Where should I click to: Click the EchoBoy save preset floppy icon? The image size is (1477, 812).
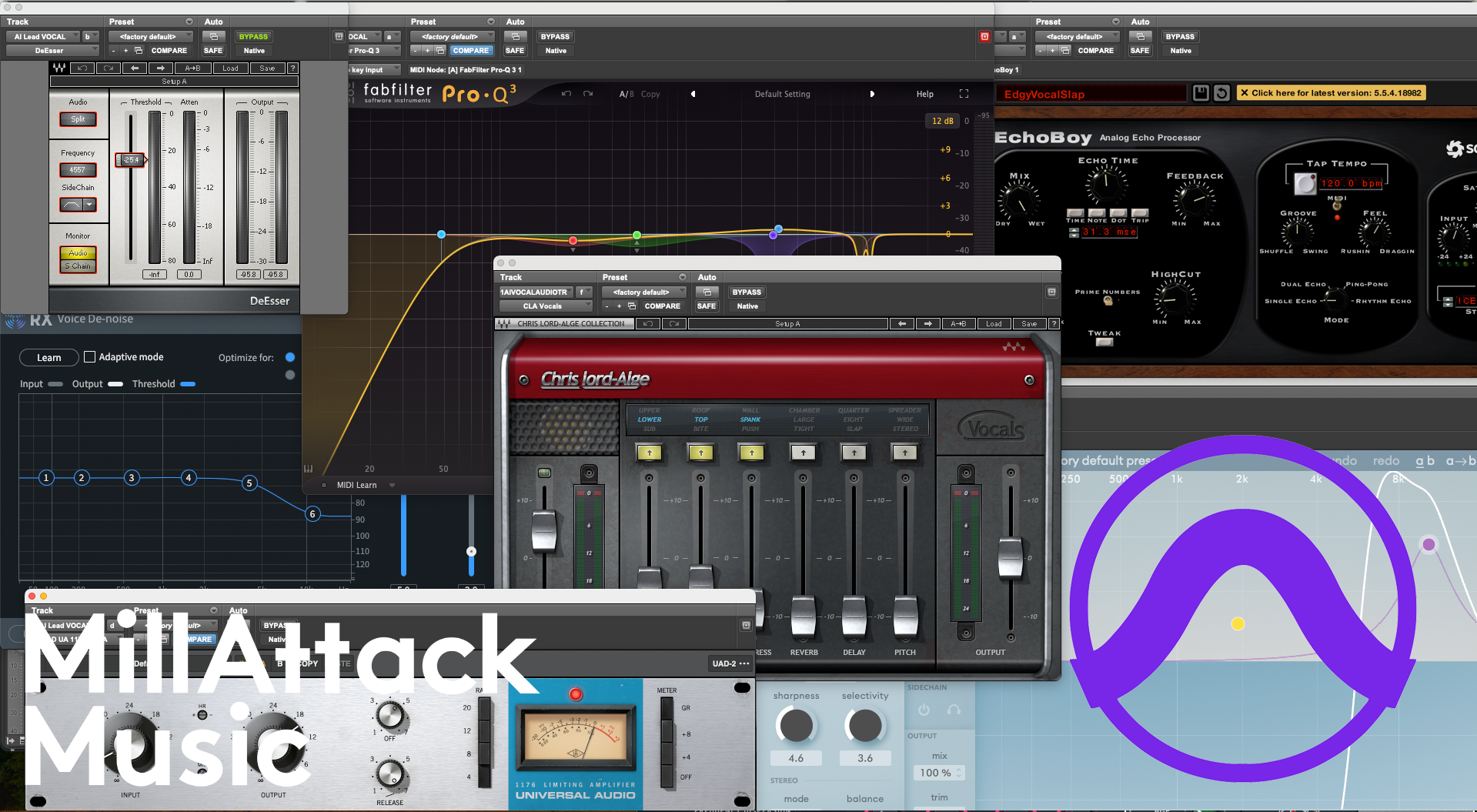tap(1200, 93)
